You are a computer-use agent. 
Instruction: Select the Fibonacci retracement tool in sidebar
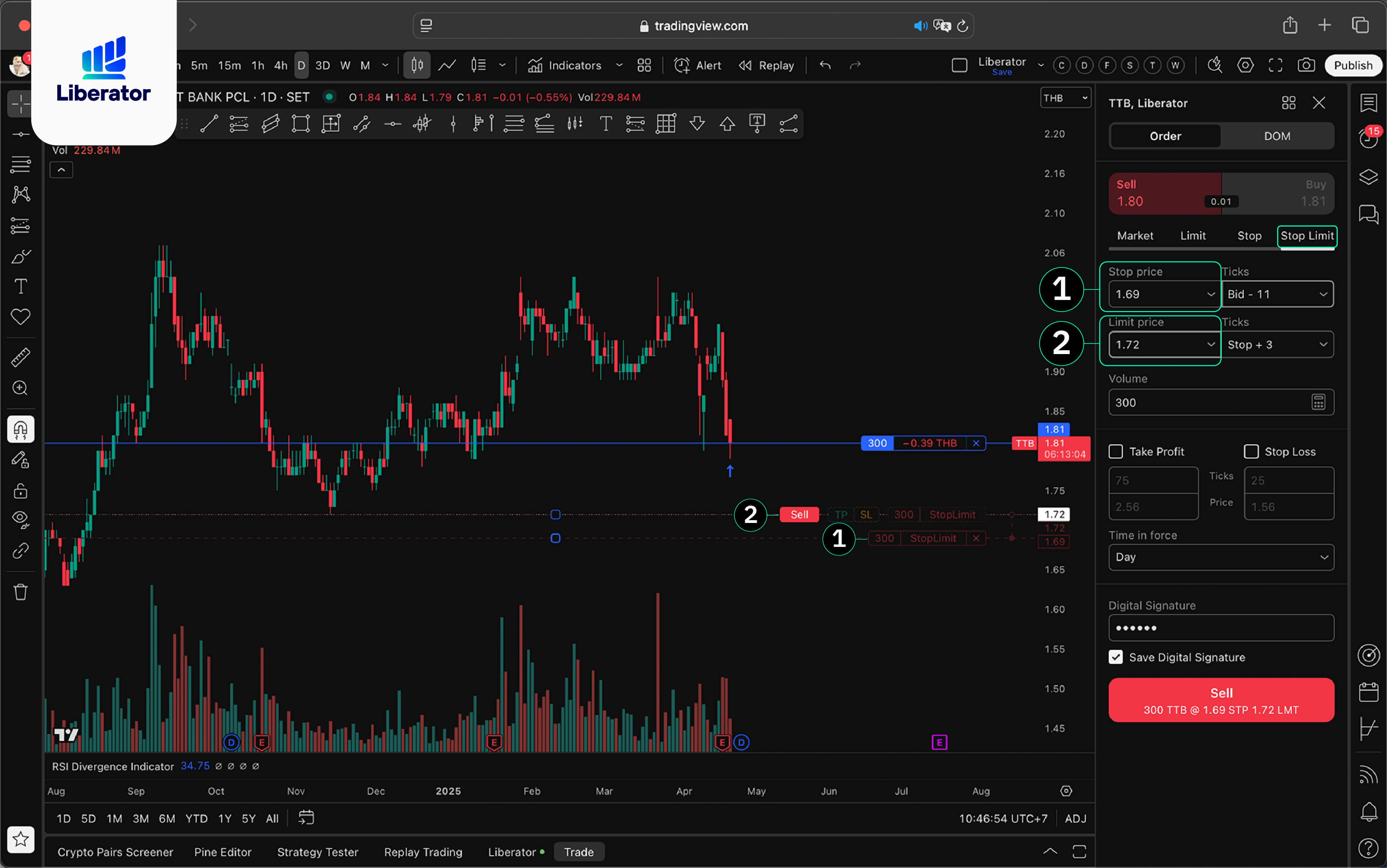point(21,165)
